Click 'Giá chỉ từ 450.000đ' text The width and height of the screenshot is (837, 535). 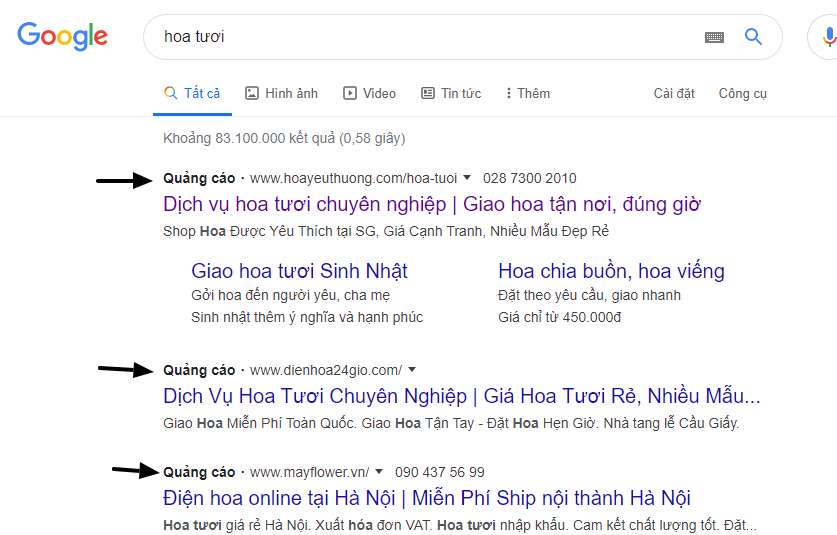point(559,317)
